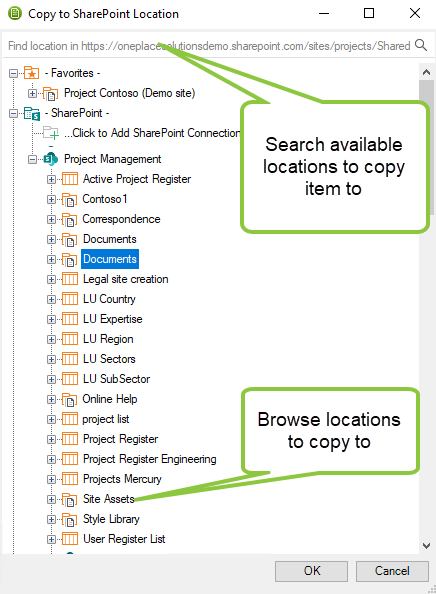The width and height of the screenshot is (436, 594).
Task: Click the OK button
Action: coord(311,571)
